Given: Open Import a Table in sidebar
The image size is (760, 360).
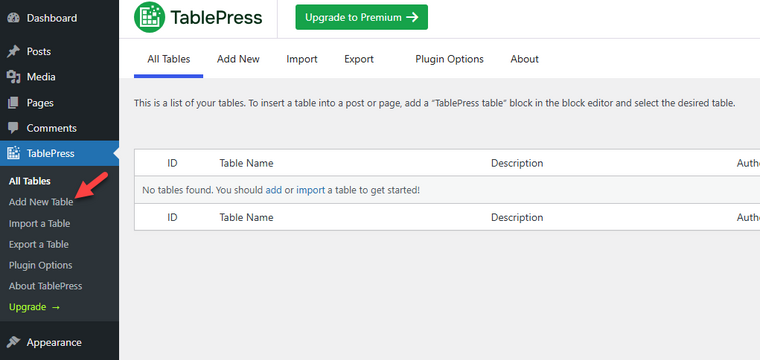Looking at the screenshot, I should 39,223.
